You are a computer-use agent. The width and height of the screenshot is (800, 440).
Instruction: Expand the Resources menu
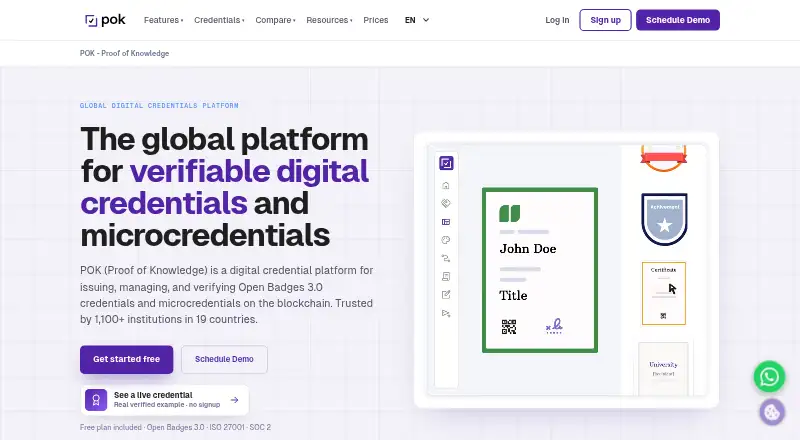point(329,20)
